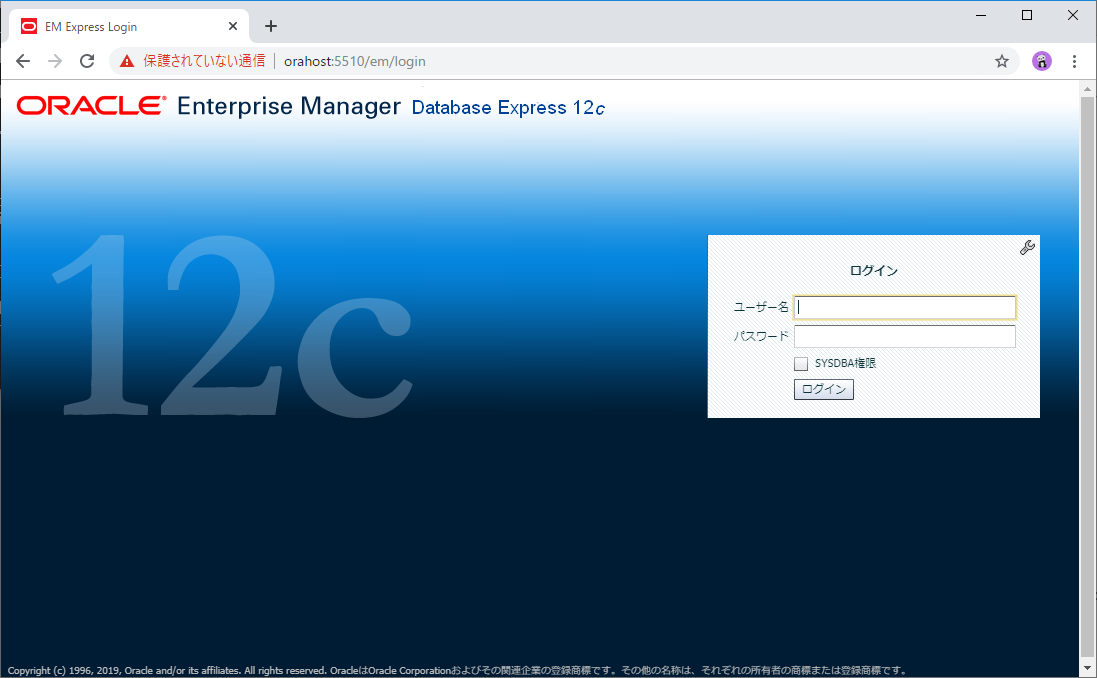Click the 保護されていない通信 security label

[204, 62]
